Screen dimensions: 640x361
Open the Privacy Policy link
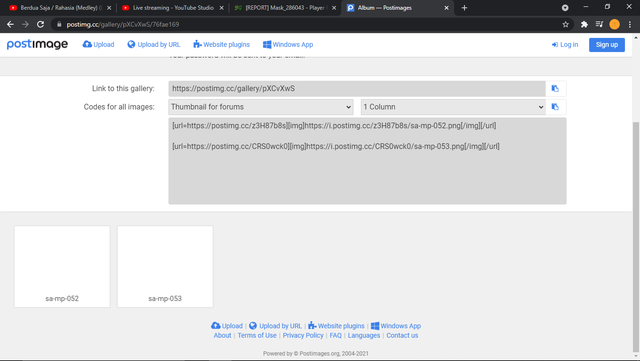click(303, 335)
